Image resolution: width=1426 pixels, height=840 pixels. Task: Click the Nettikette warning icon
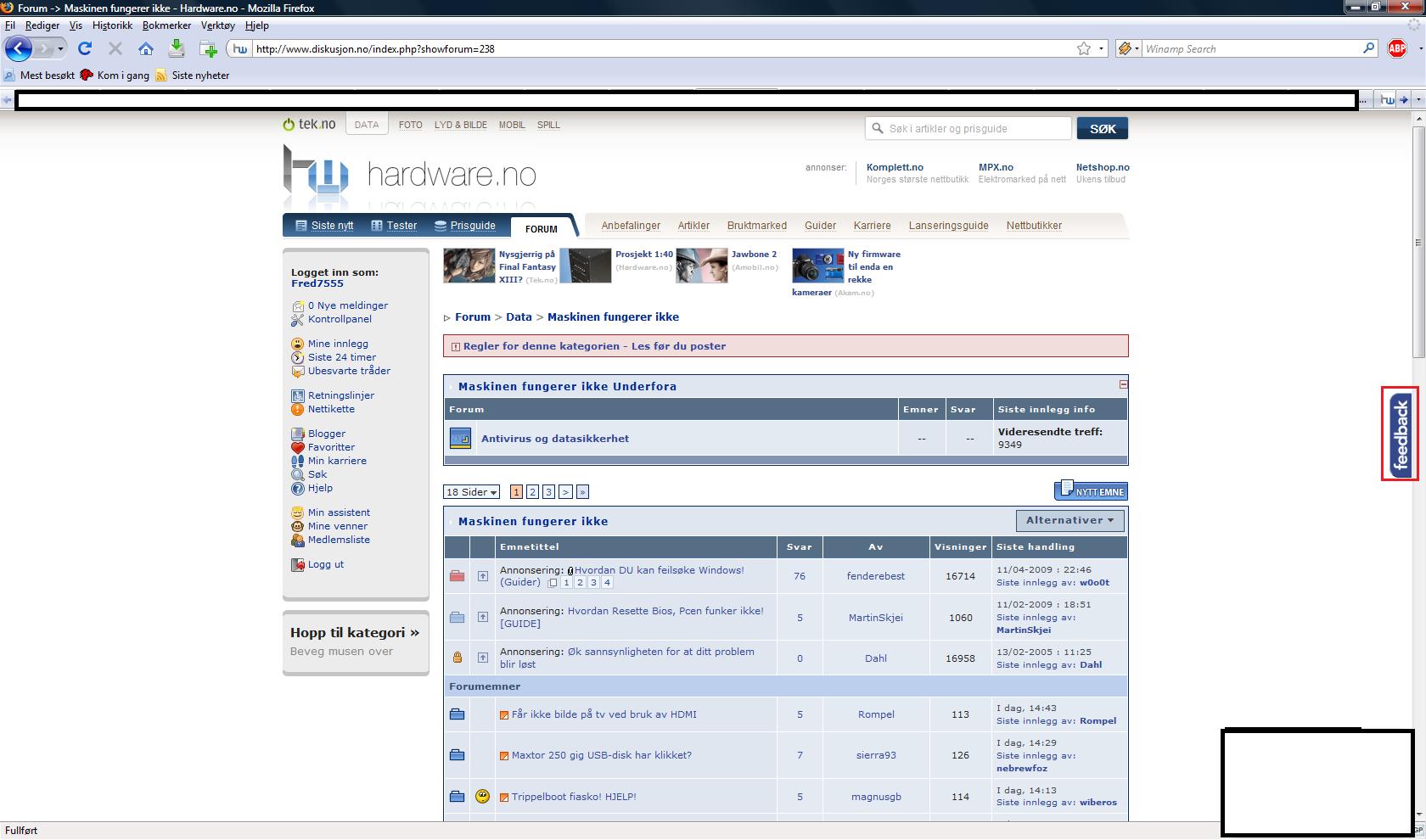pos(297,409)
